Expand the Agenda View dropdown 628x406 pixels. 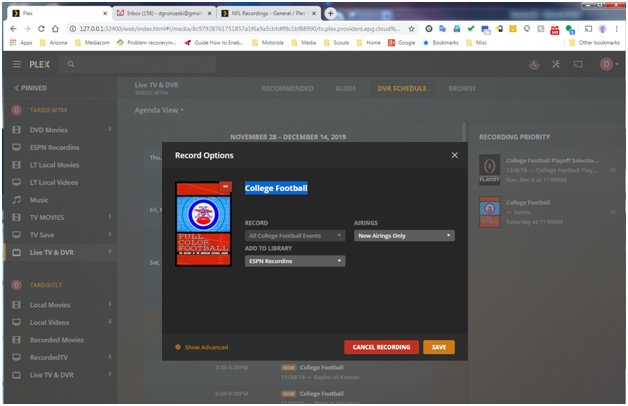point(159,110)
